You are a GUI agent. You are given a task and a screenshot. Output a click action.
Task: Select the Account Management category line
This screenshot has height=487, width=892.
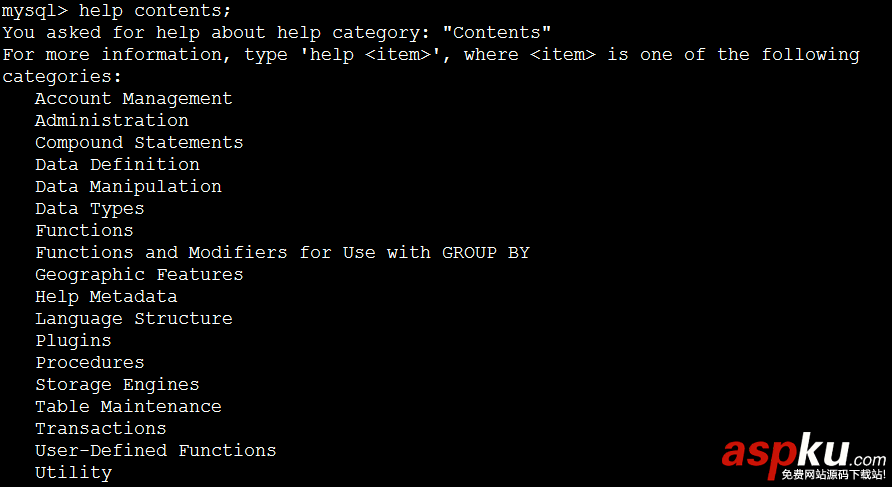133,98
